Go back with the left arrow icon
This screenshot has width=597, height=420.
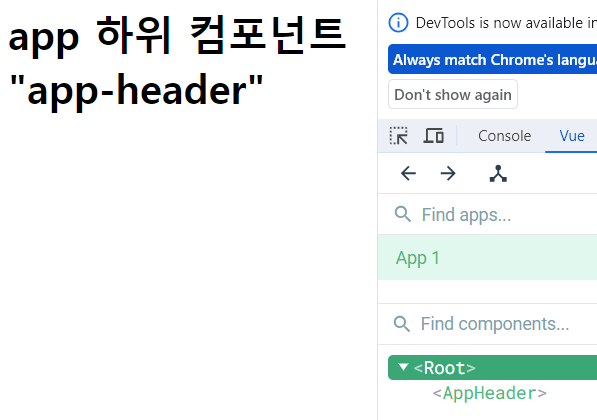[x=409, y=174]
